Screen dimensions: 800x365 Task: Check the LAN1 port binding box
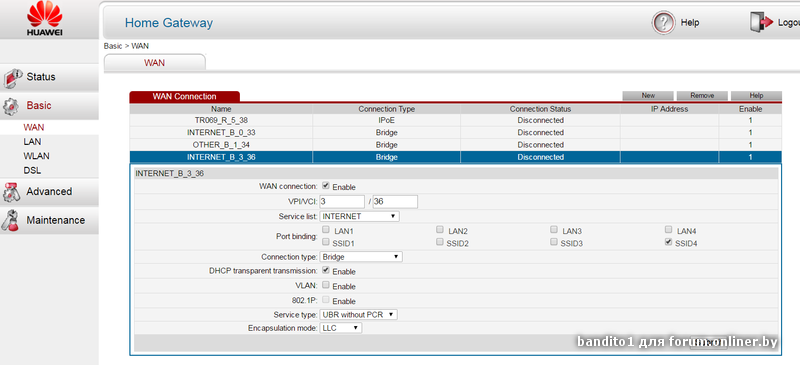(326, 230)
